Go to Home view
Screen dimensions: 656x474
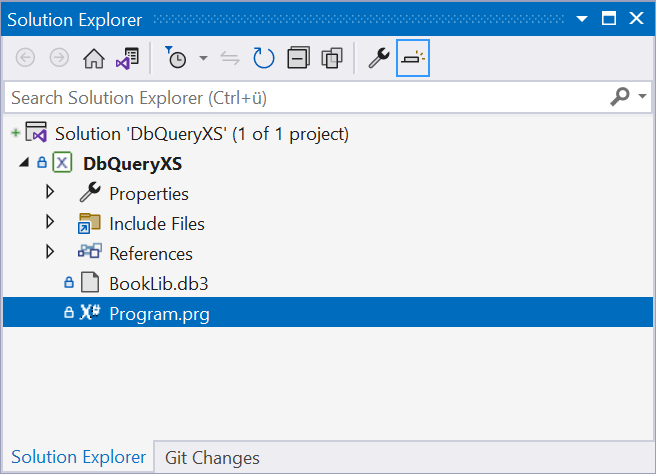coord(94,58)
